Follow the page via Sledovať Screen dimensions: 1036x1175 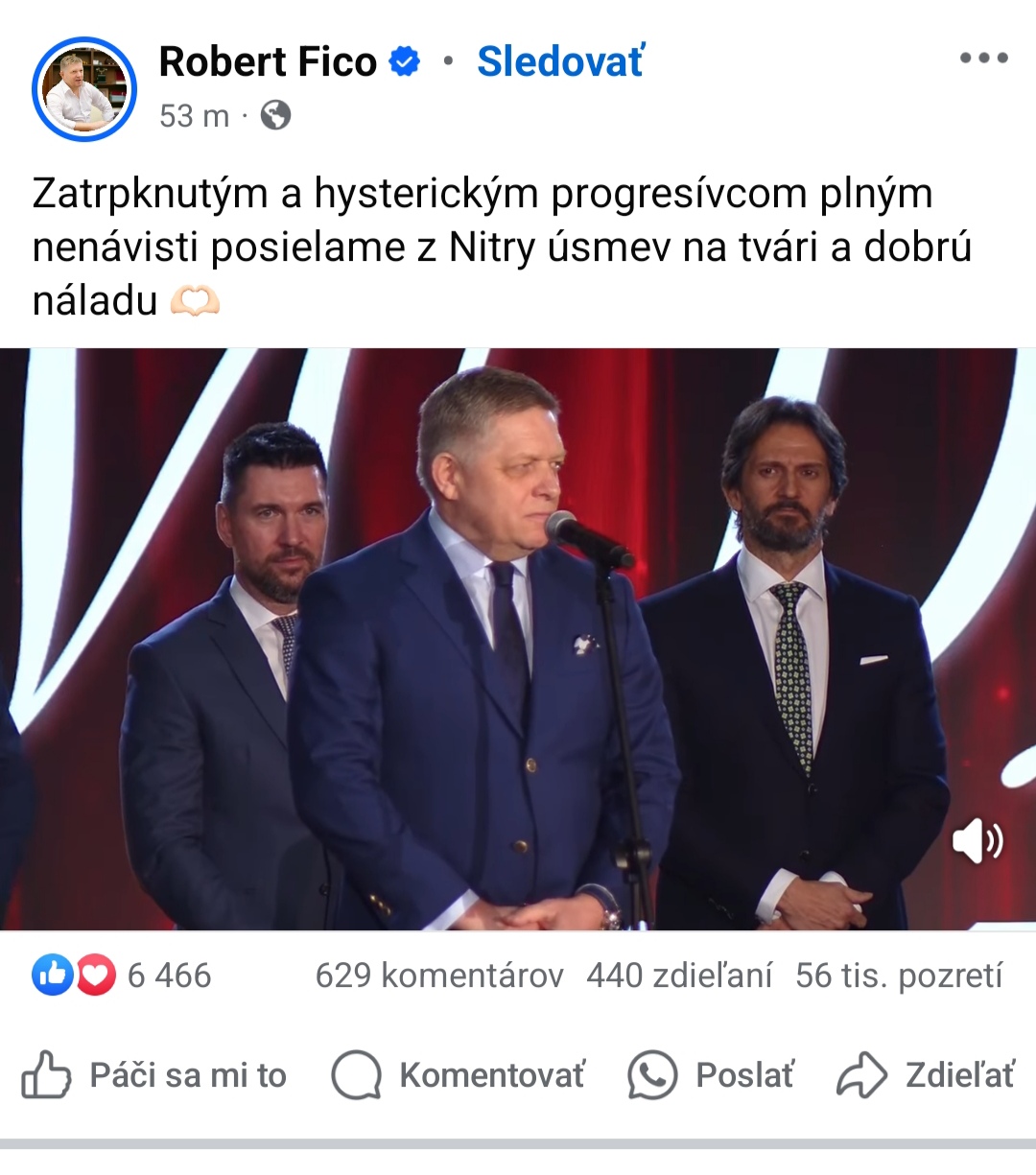pos(561,62)
